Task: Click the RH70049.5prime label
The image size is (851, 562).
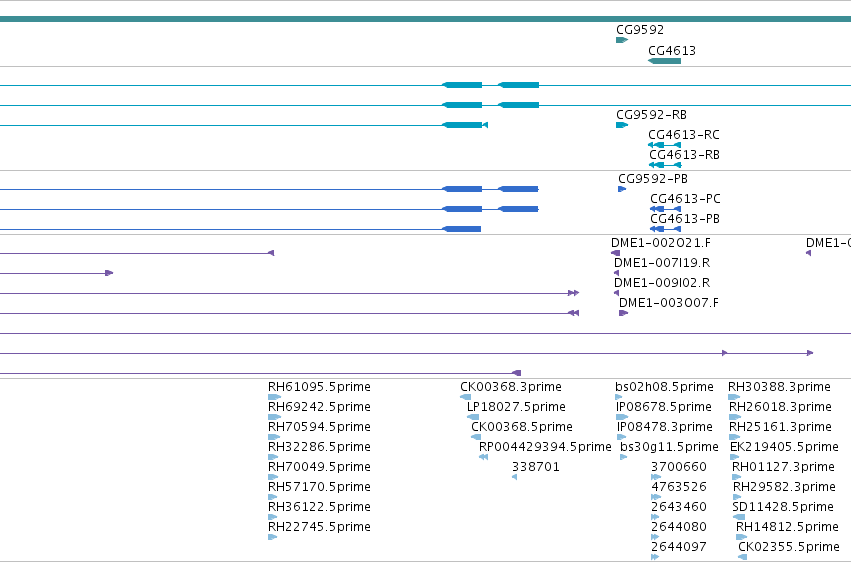Action: pos(319,467)
